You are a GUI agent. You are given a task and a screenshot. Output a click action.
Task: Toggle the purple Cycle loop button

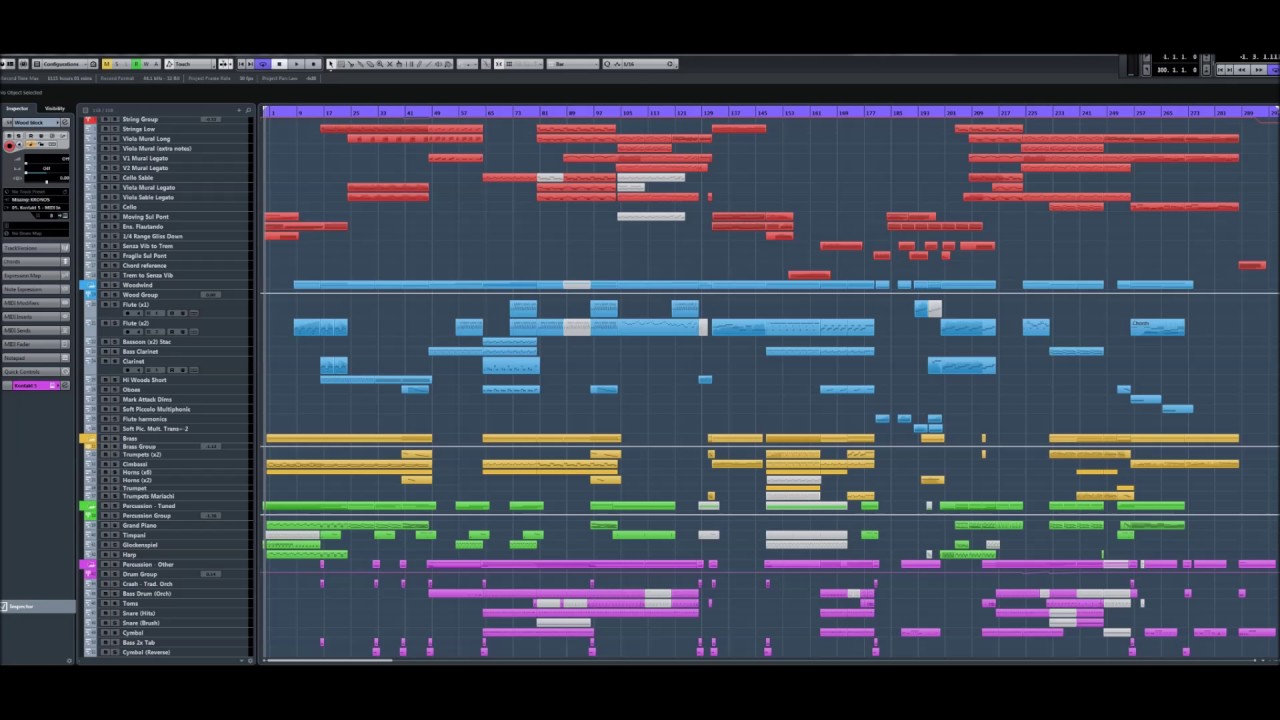point(263,64)
